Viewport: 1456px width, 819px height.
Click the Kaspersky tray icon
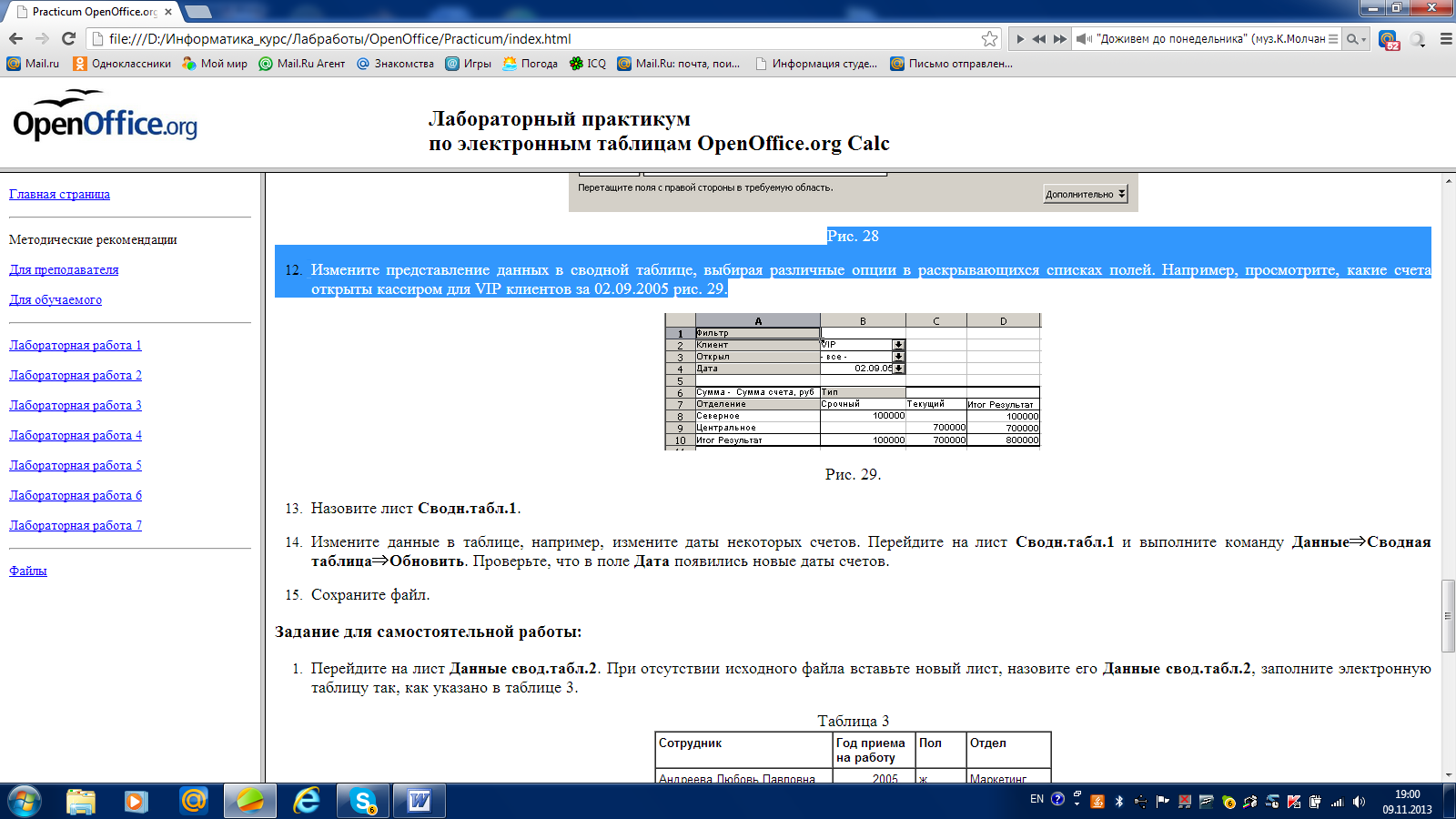[1294, 802]
